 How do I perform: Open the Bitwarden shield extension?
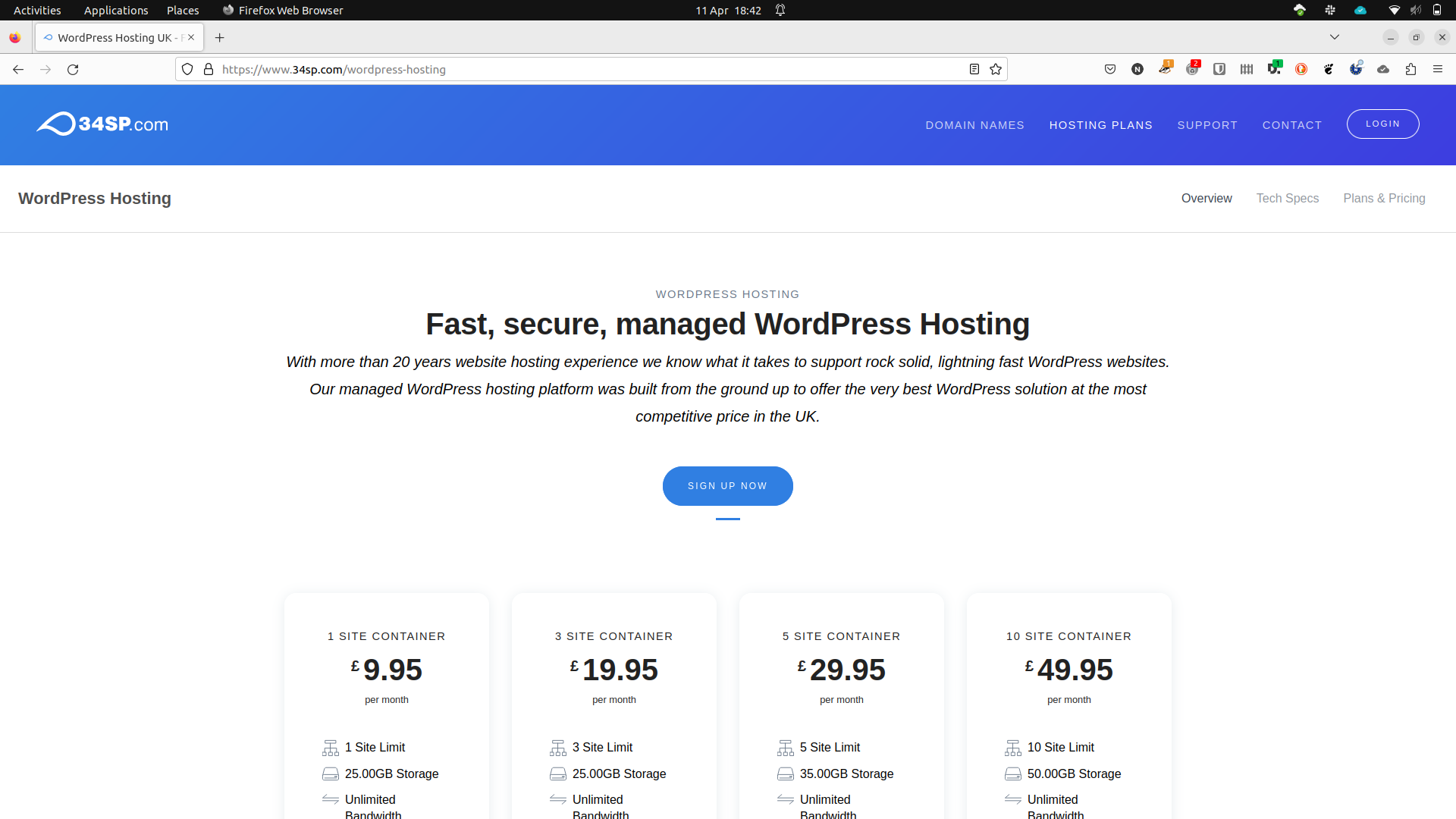tap(1219, 69)
